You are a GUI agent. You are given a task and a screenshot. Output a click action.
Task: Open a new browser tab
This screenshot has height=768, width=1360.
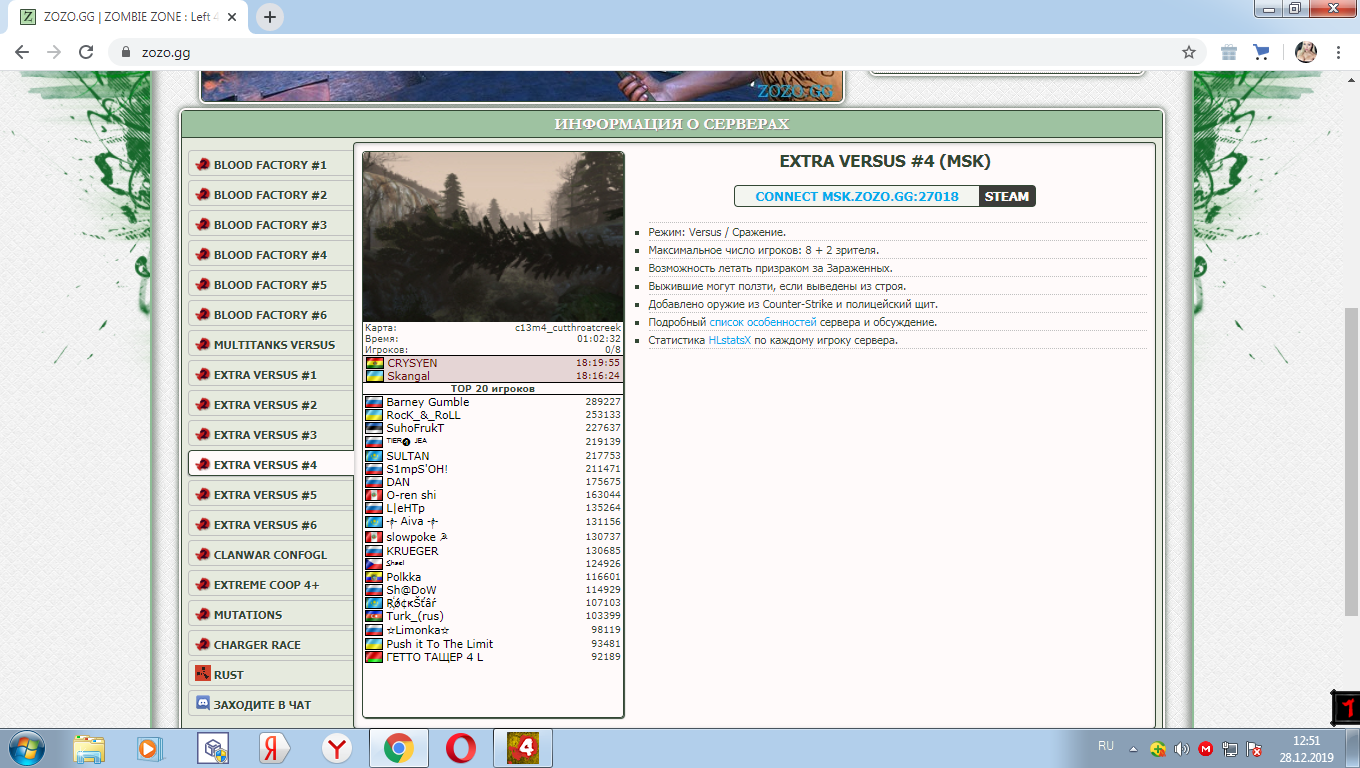pyautogui.click(x=270, y=17)
